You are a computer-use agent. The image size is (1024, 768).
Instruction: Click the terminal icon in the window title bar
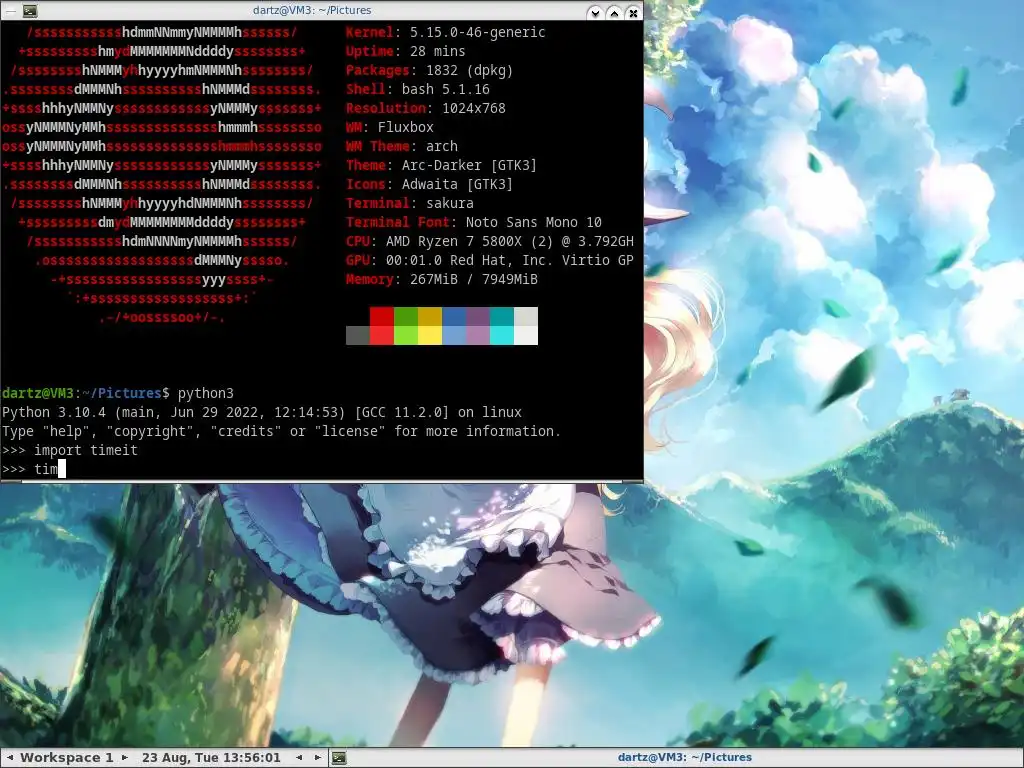point(30,10)
